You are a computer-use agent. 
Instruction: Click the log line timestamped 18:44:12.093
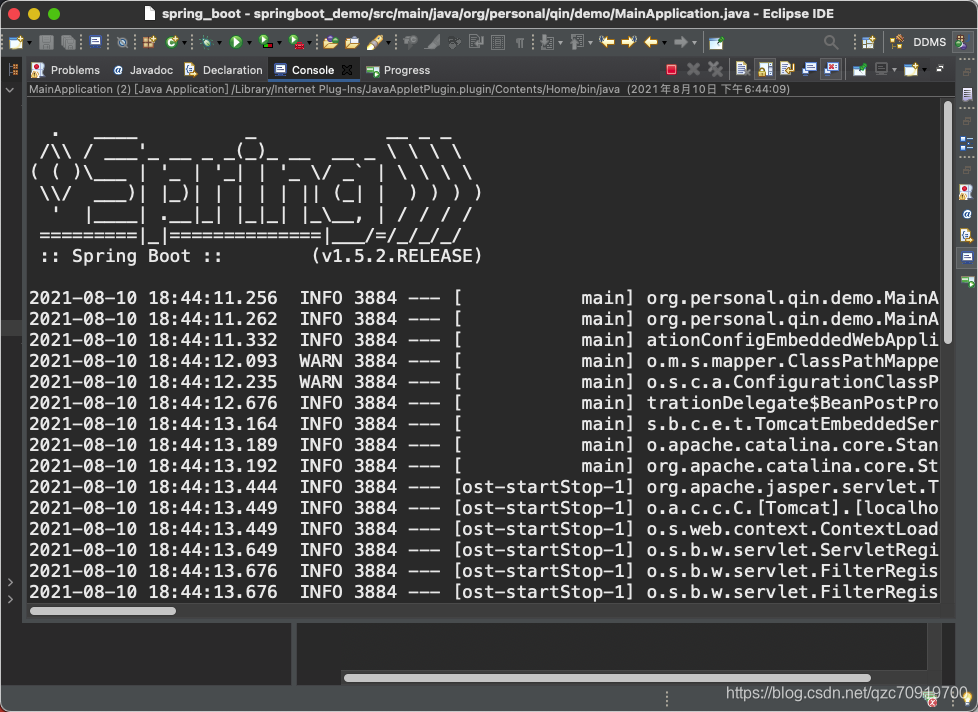click(483, 361)
